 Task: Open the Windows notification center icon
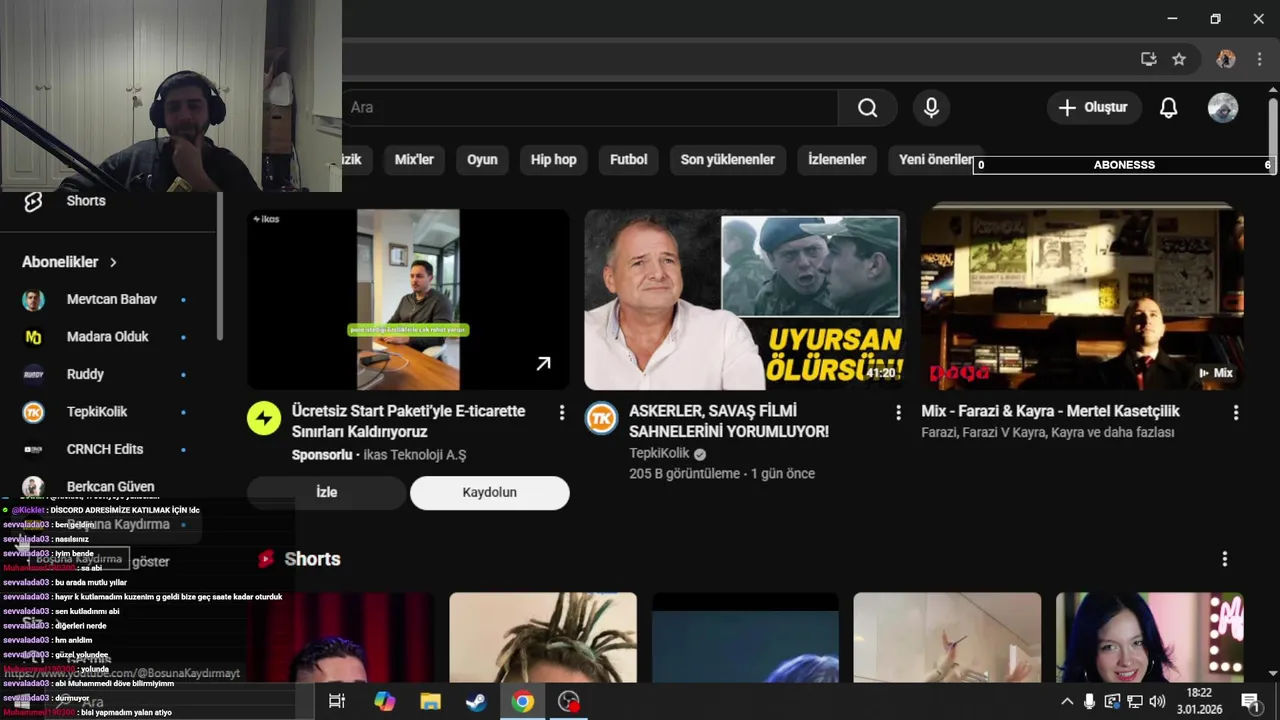coord(1250,702)
